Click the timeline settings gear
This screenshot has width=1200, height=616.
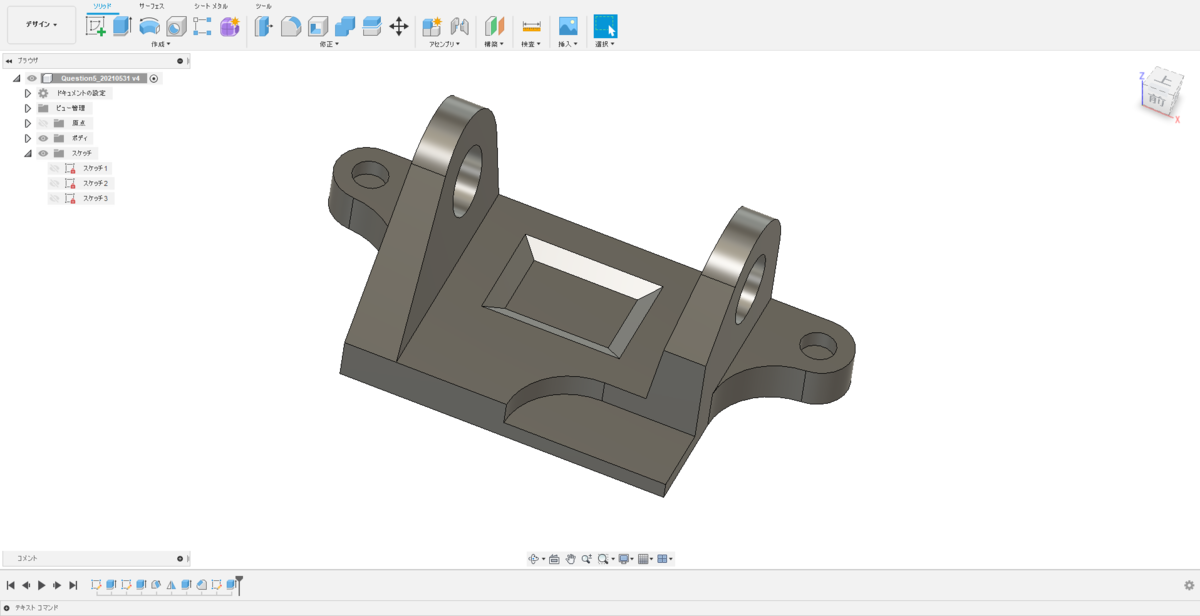(1189, 585)
